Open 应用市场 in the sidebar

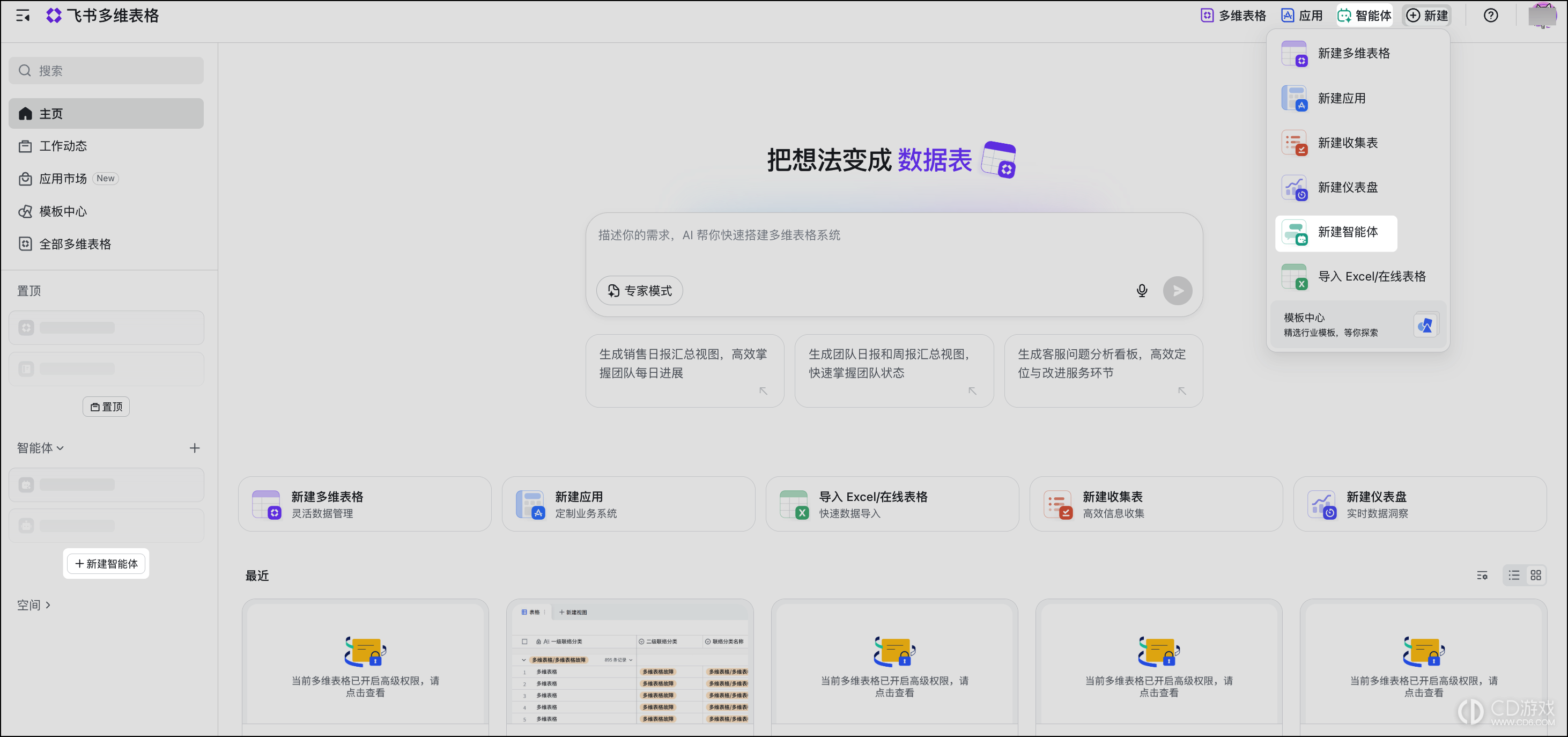click(x=106, y=179)
